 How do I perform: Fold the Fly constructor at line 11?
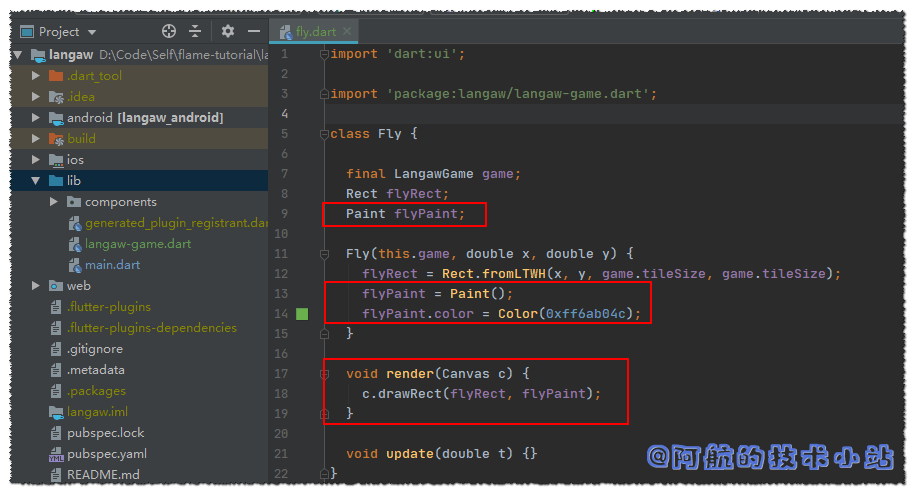coord(324,254)
